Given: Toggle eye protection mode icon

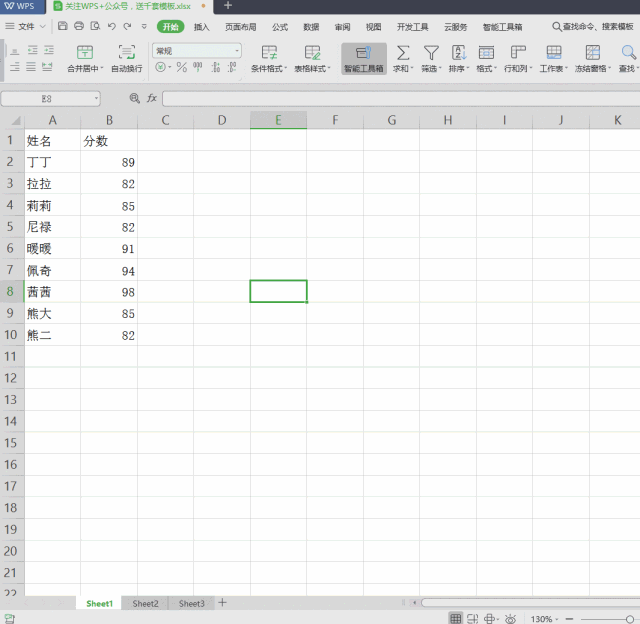Looking at the screenshot, I should point(510,619).
